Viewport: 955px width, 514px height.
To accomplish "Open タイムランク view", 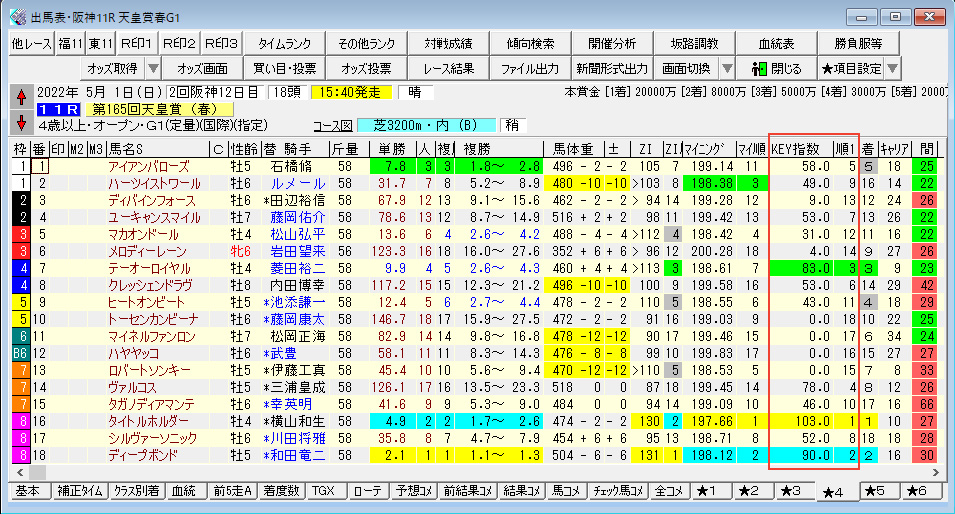I will 284,44.
